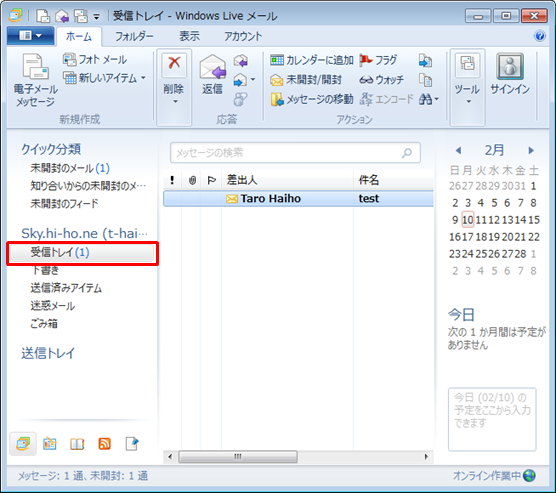The image size is (556, 493).
Task: Select the Taro Haiho test message
Action: 298,199
